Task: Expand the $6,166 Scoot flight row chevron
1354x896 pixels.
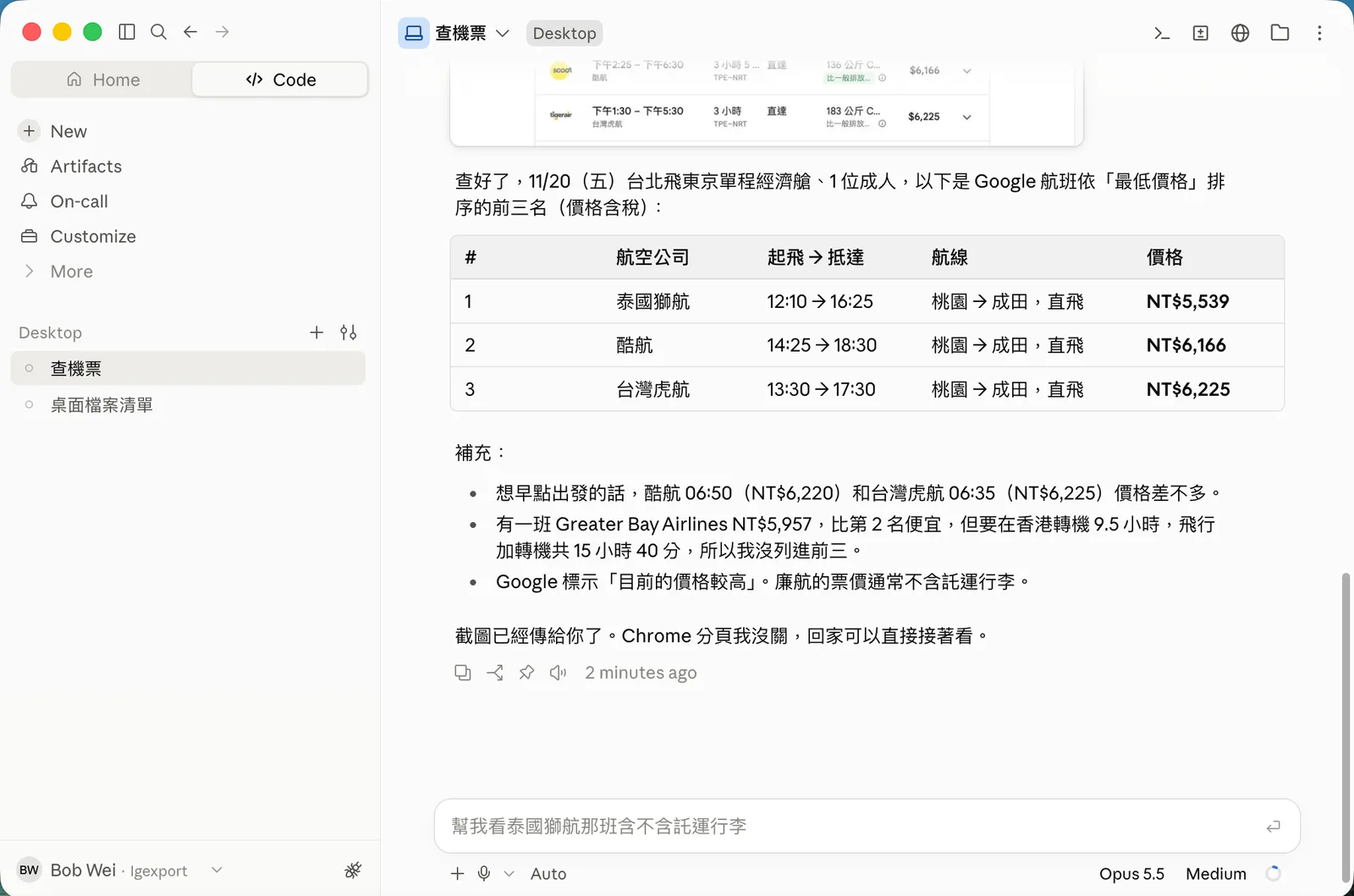Action: click(x=966, y=71)
